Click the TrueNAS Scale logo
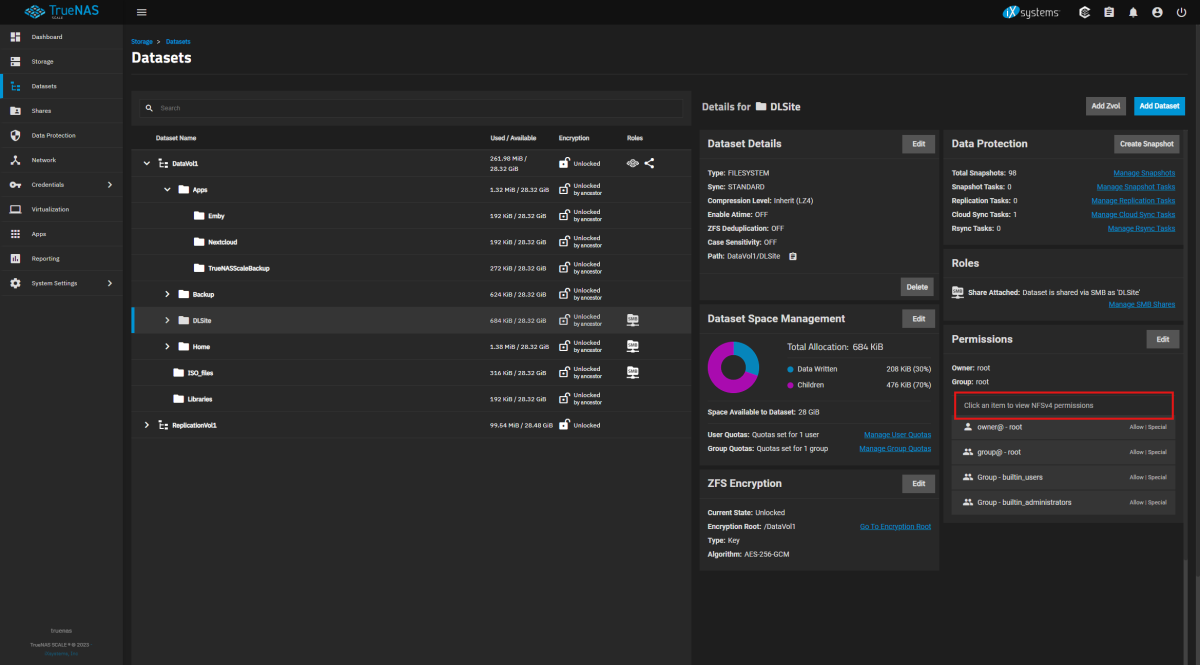This screenshot has width=1200, height=665. coord(62,12)
